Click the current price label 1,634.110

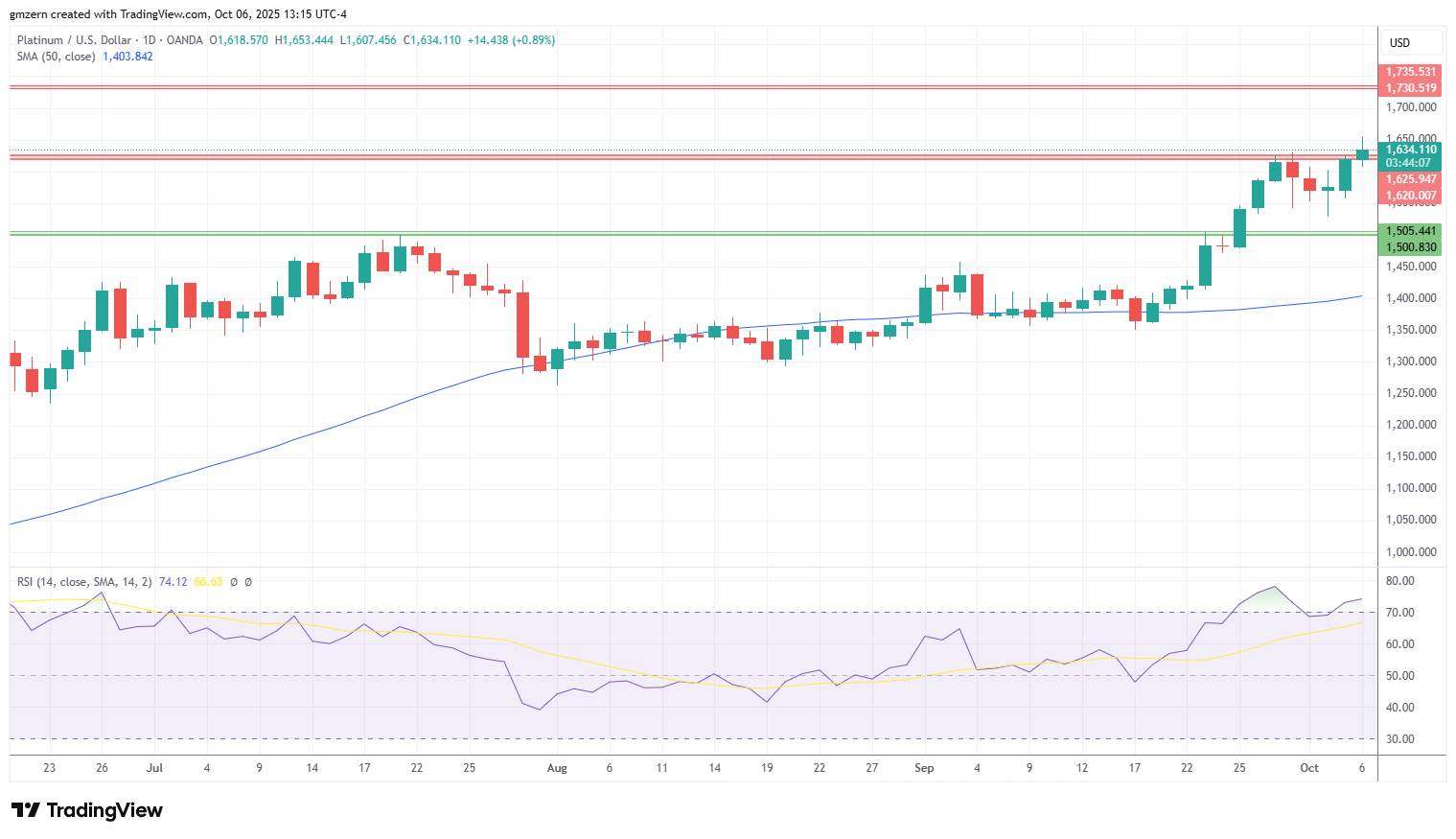[x=1409, y=150]
